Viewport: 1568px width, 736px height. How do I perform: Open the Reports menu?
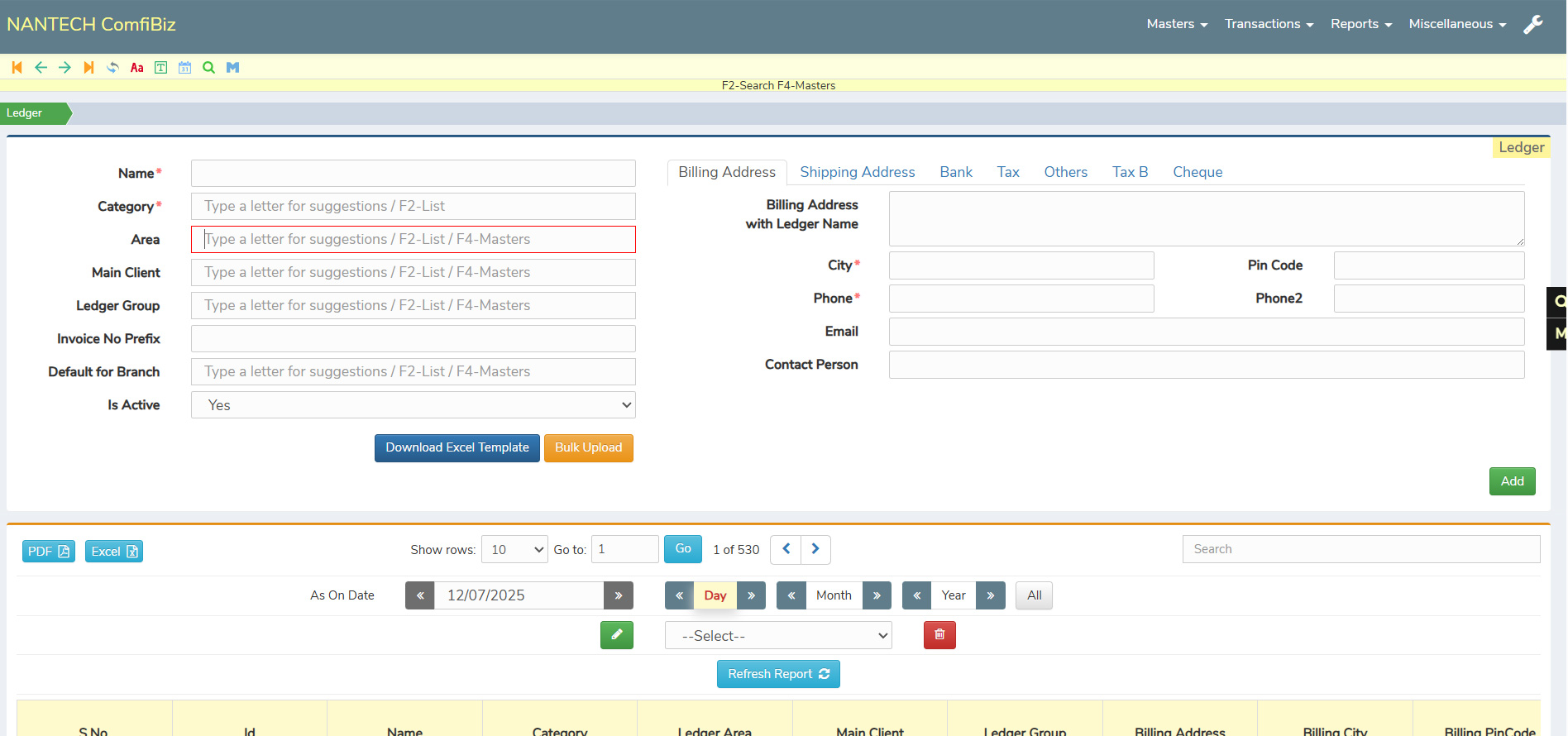[x=1360, y=24]
